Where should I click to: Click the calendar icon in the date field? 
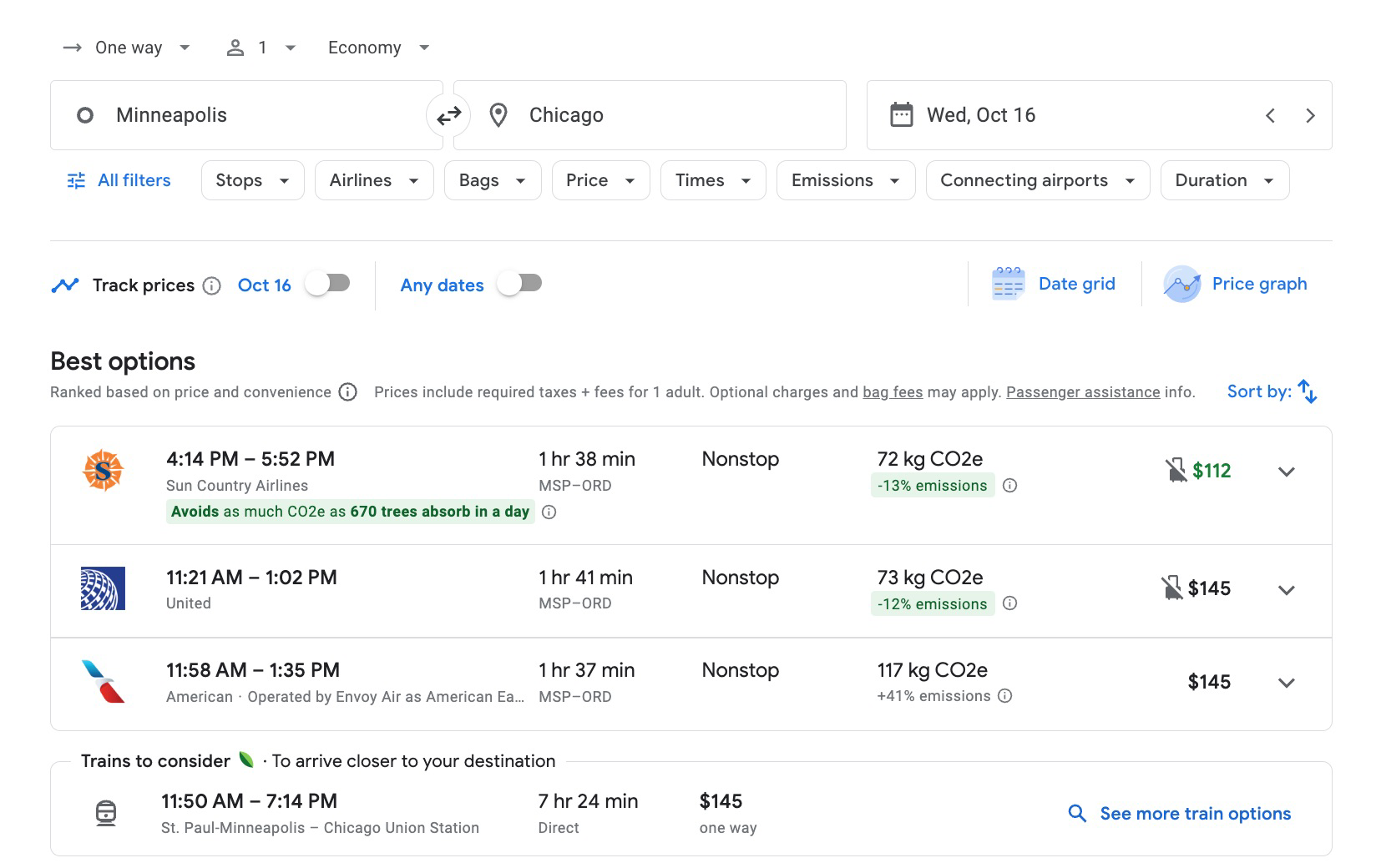(x=900, y=115)
